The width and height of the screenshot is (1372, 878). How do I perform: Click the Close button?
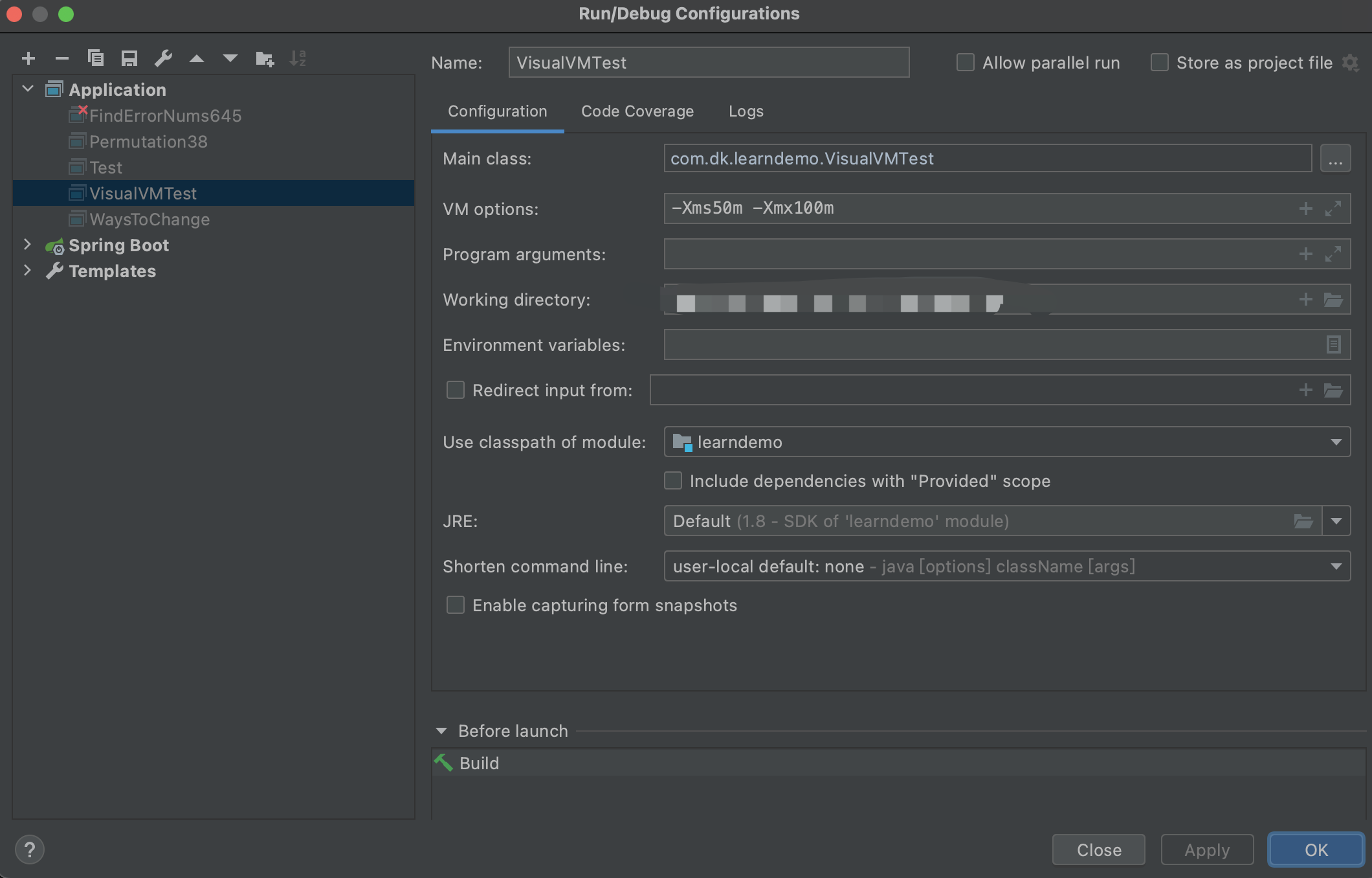point(1098,850)
